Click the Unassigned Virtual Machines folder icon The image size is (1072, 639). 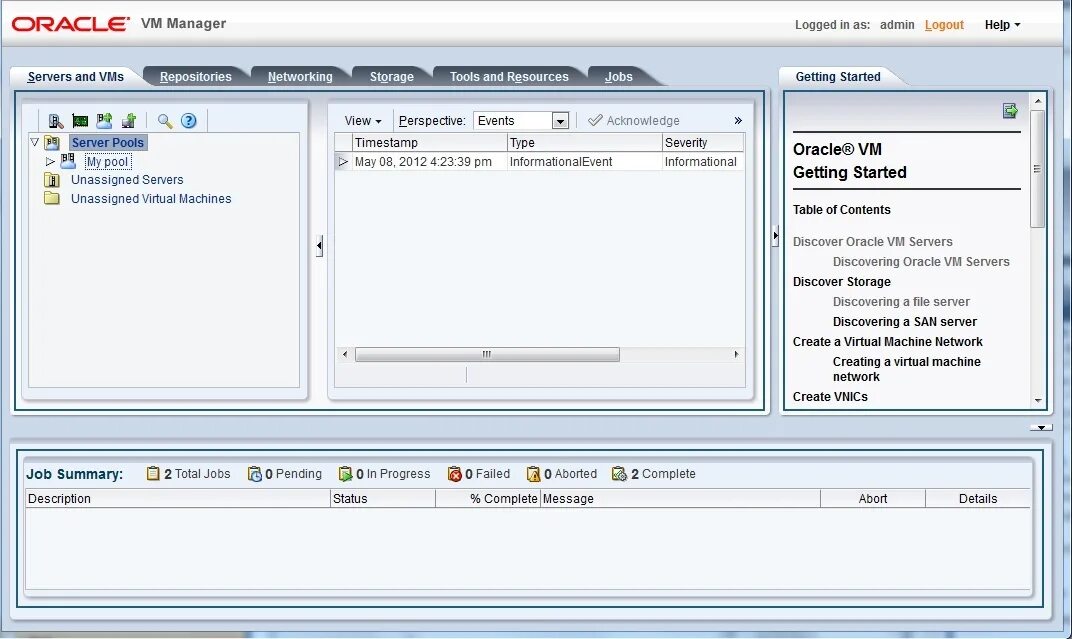(x=52, y=198)
